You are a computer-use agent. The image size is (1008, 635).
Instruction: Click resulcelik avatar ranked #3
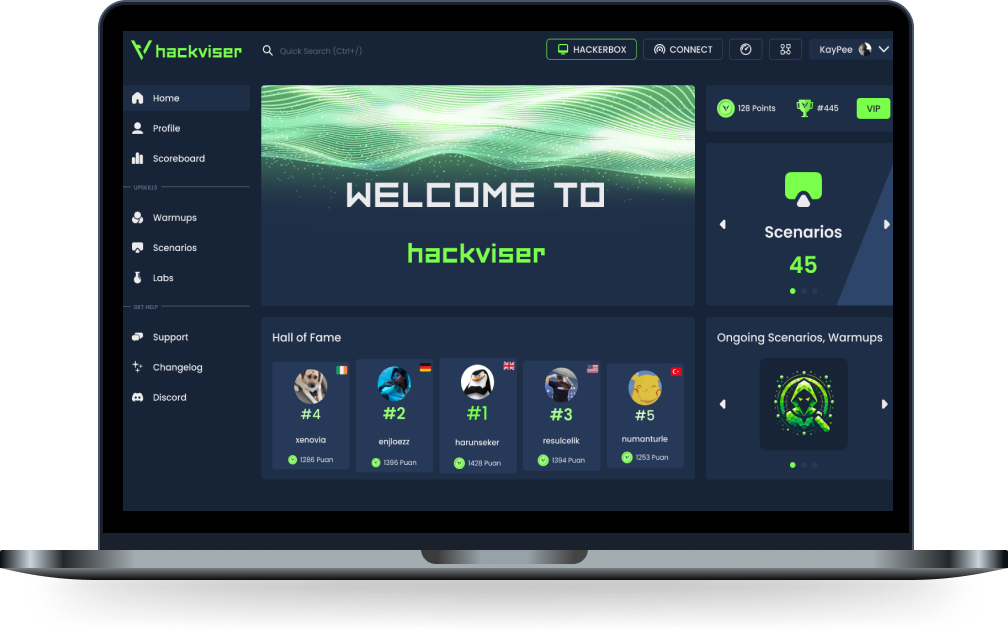tap(561, 385)
